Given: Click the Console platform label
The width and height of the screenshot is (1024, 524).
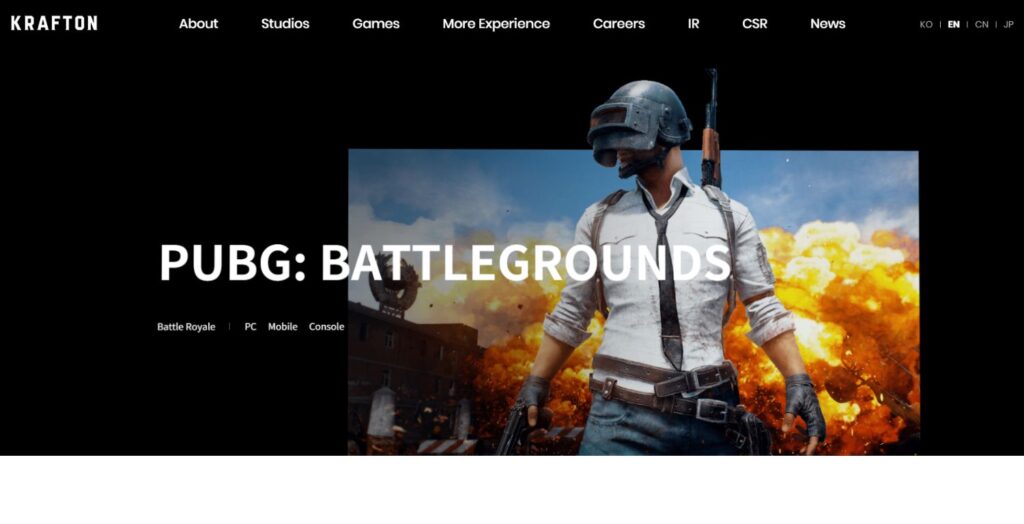Looking at the screenshot, I should [326, 327].
